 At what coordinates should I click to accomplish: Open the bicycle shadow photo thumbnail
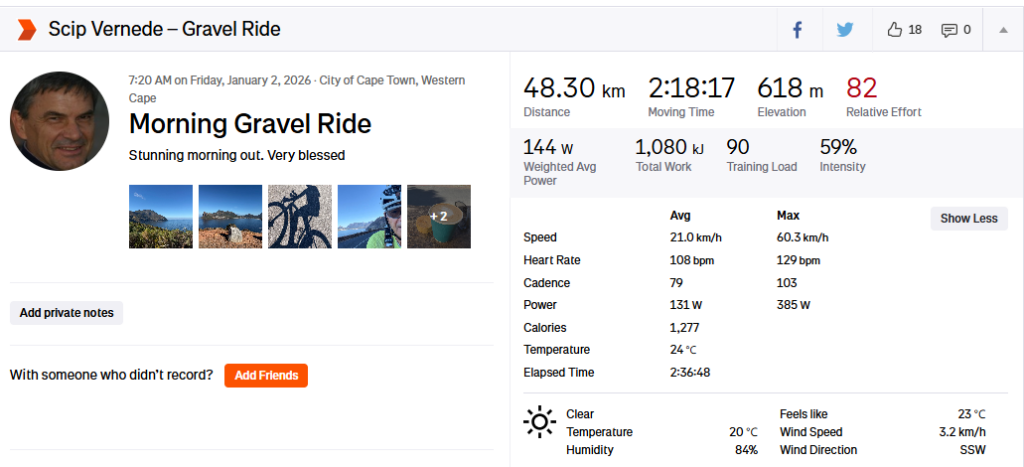point(300,216)
